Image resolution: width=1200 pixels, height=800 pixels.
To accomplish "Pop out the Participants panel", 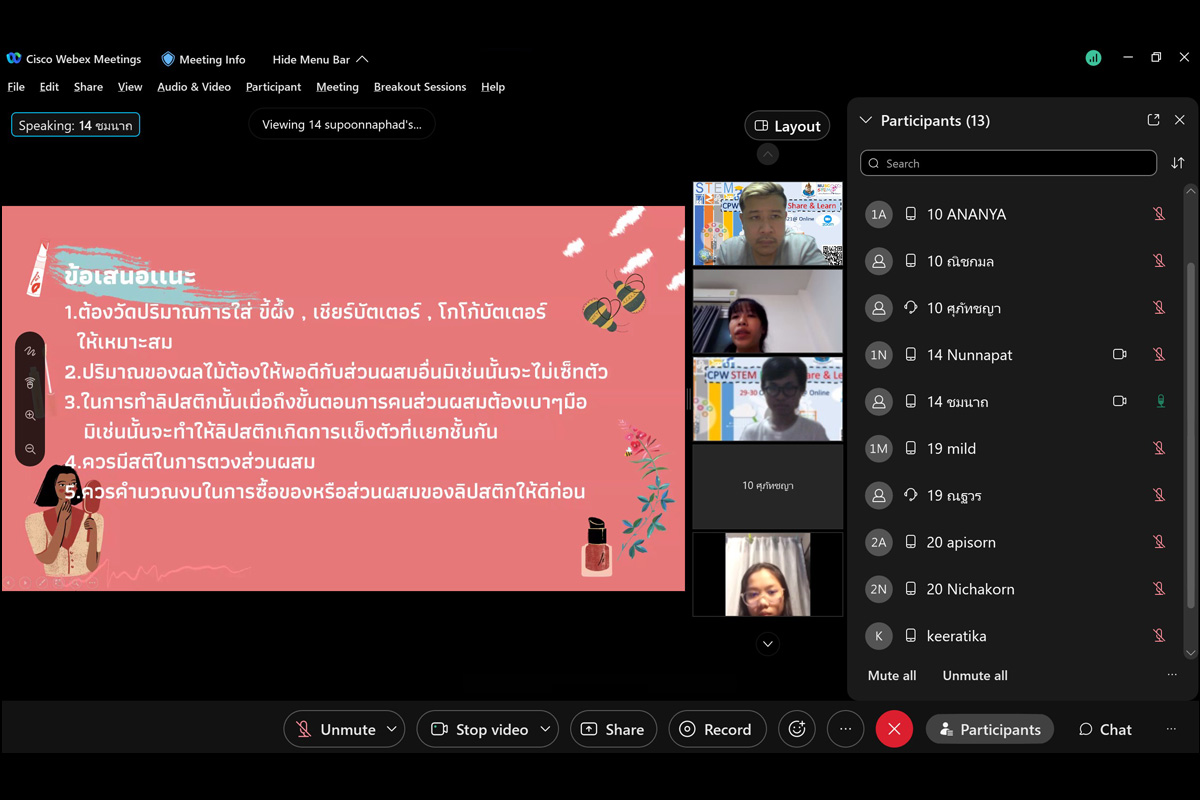I will pyautogui.click(x=1153, y=120).
